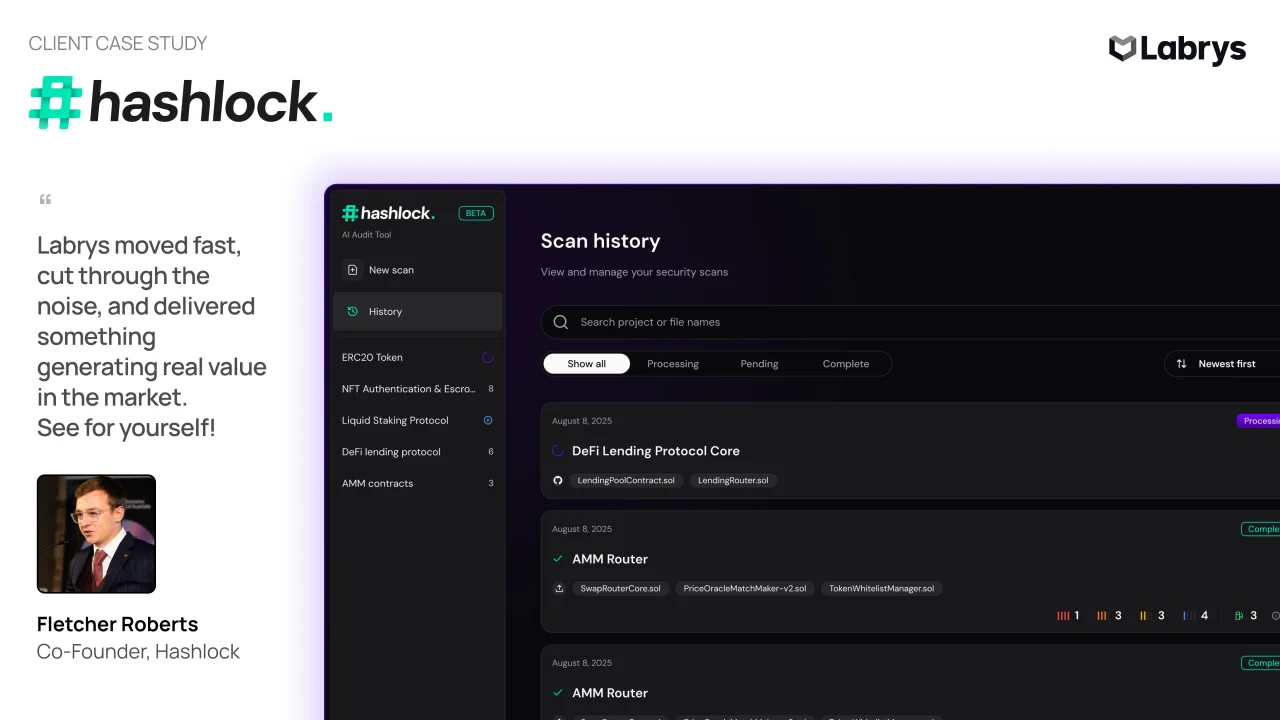
Task: Click the CLIENT CASE STUDY heading
Action: pos(118,43)
